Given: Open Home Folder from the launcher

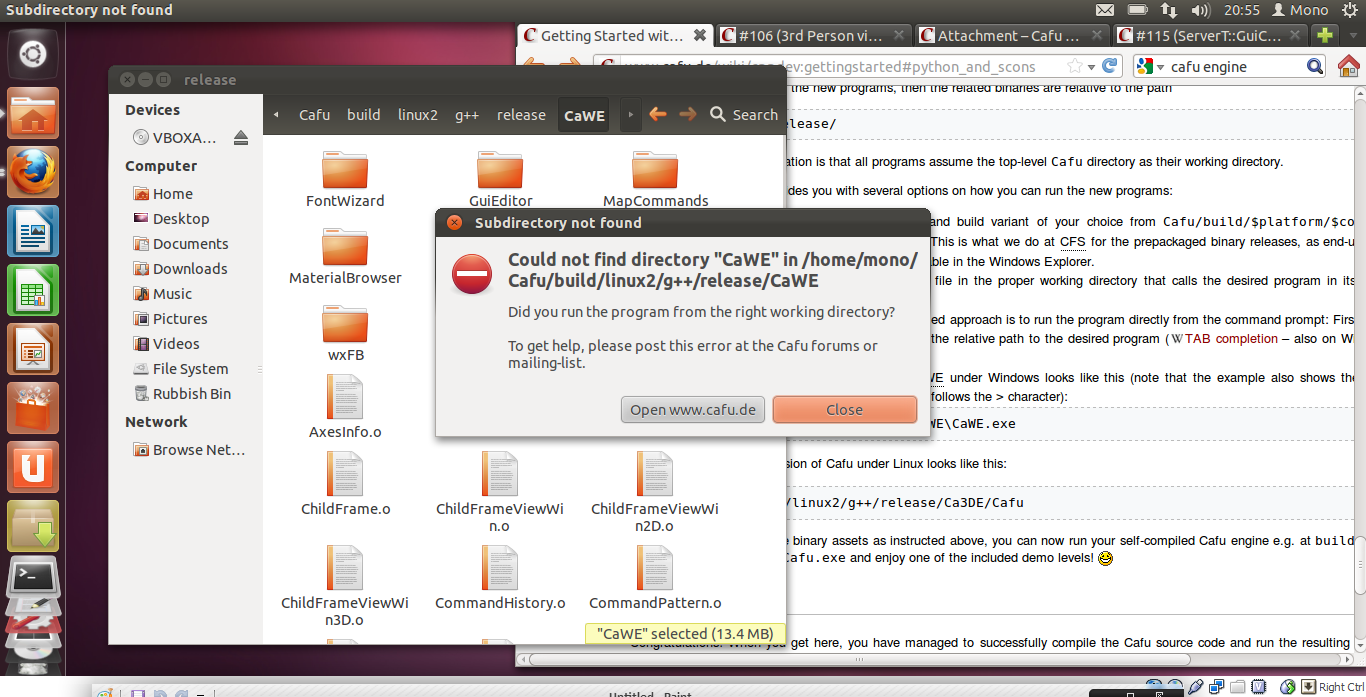Looking at the screenshot, I should pos(33,113).
